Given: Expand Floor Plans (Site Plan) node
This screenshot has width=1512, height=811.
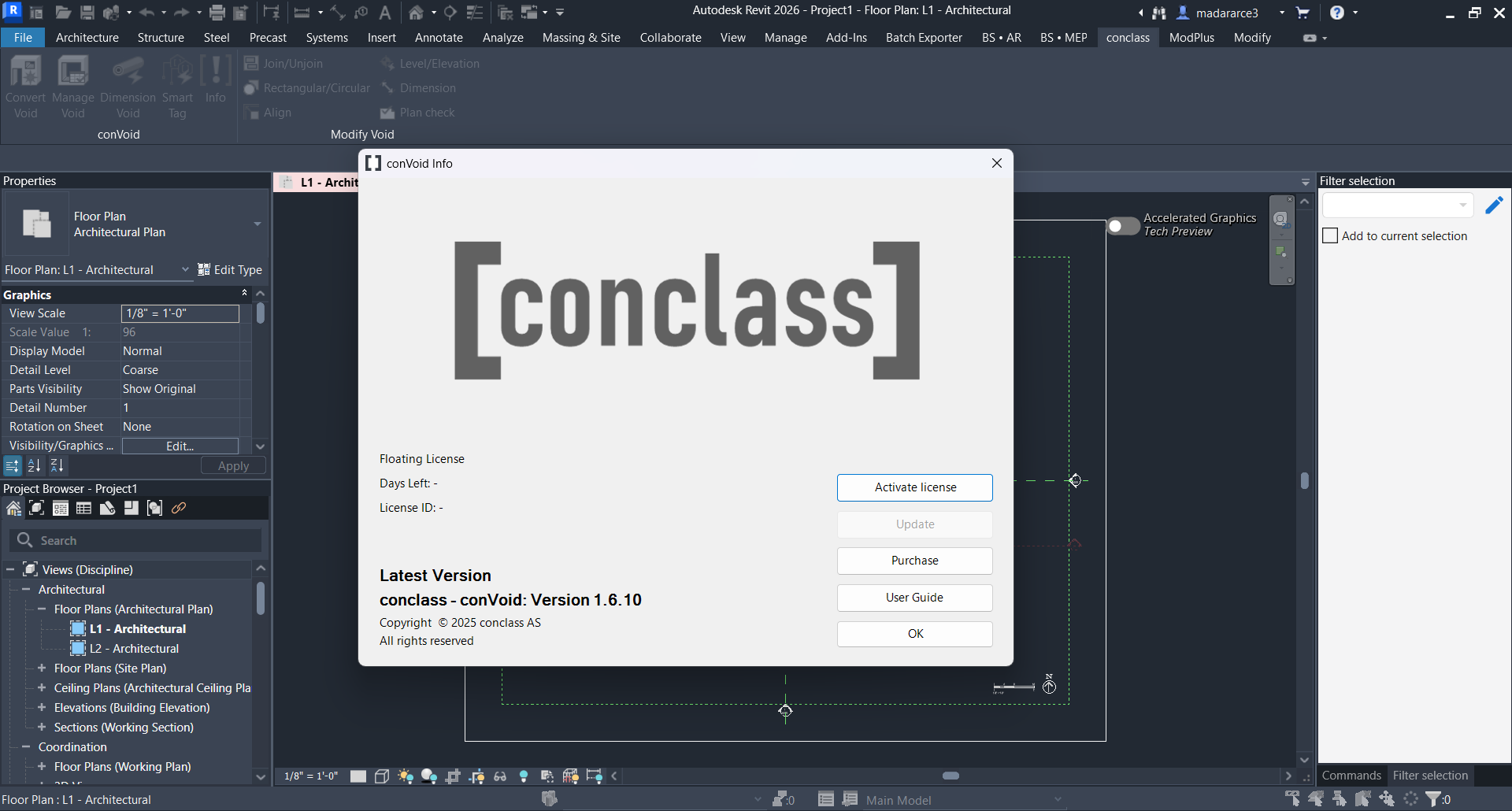Looking at the screenshot, I should (x=42, y=668).
